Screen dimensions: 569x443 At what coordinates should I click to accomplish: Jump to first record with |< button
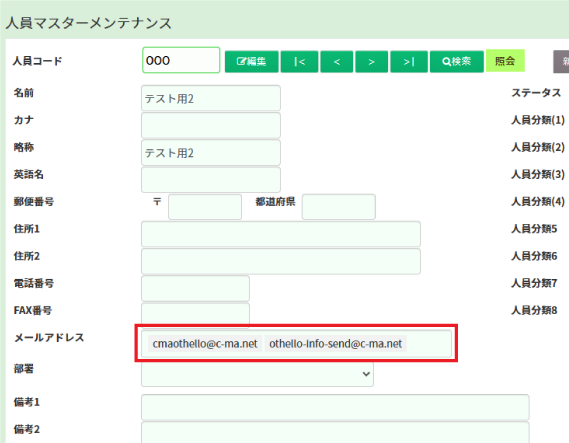[x=299, y=62]
